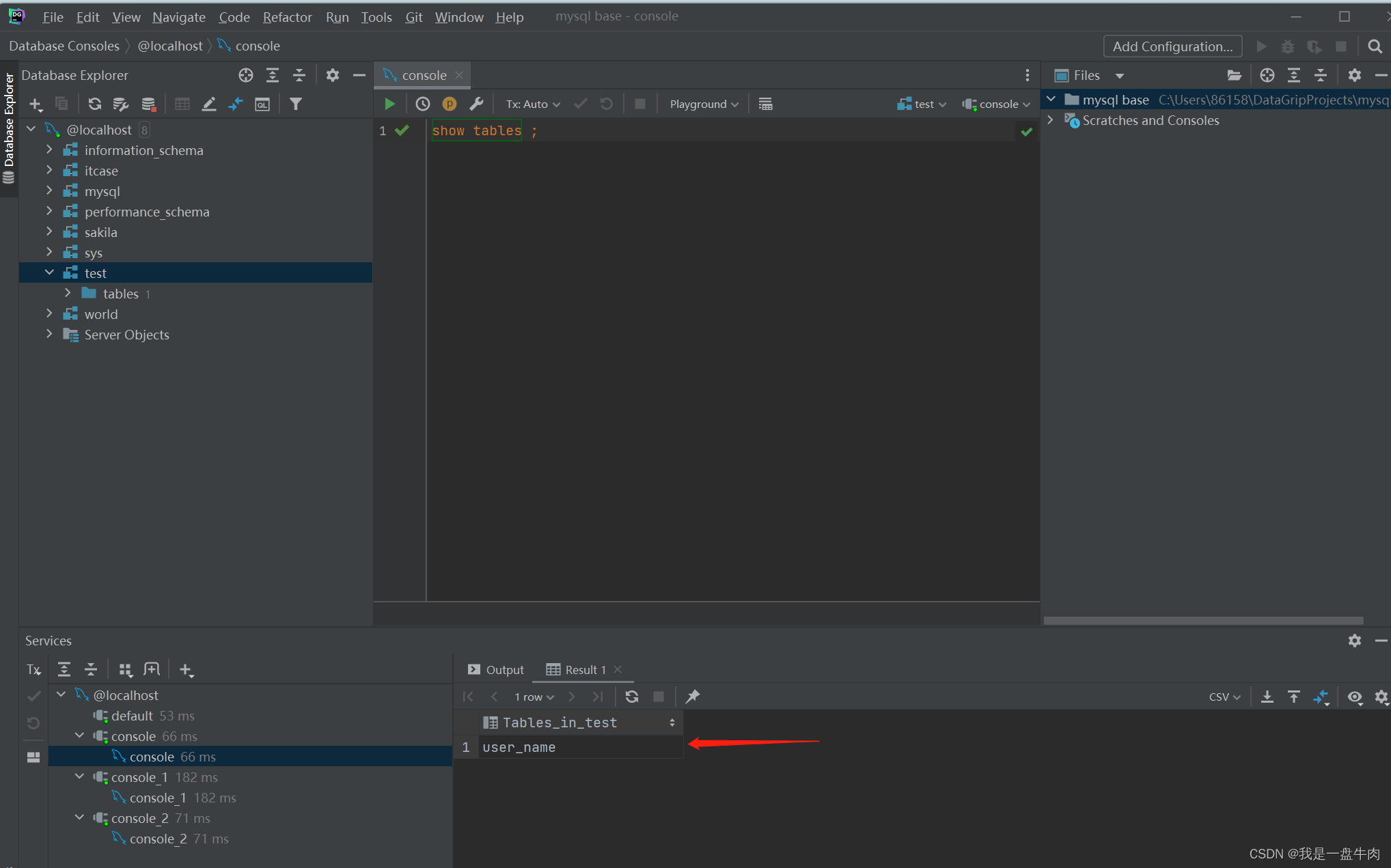1391x868 pixels.
Task: Open the Tx: Auto transaction dropdown
Action: click(x=532, y=104)
